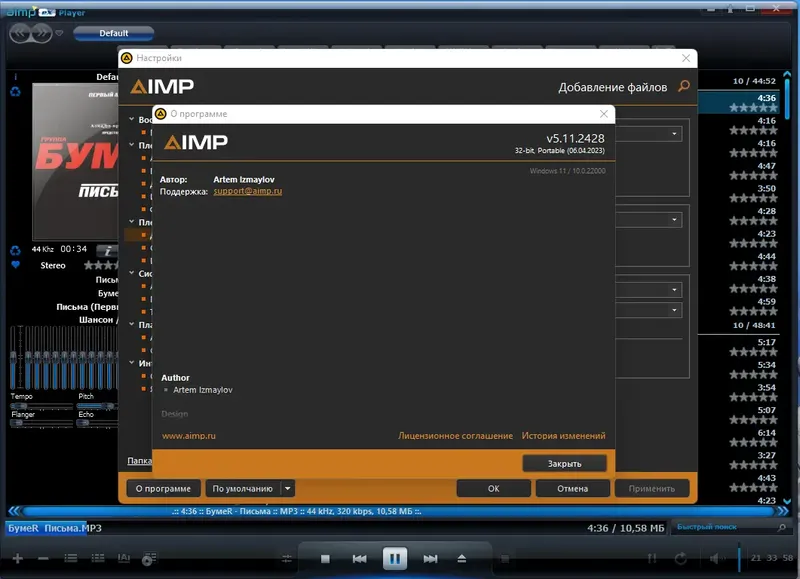
Task: Pause the current playback
Action: click(x=395, y=558)
